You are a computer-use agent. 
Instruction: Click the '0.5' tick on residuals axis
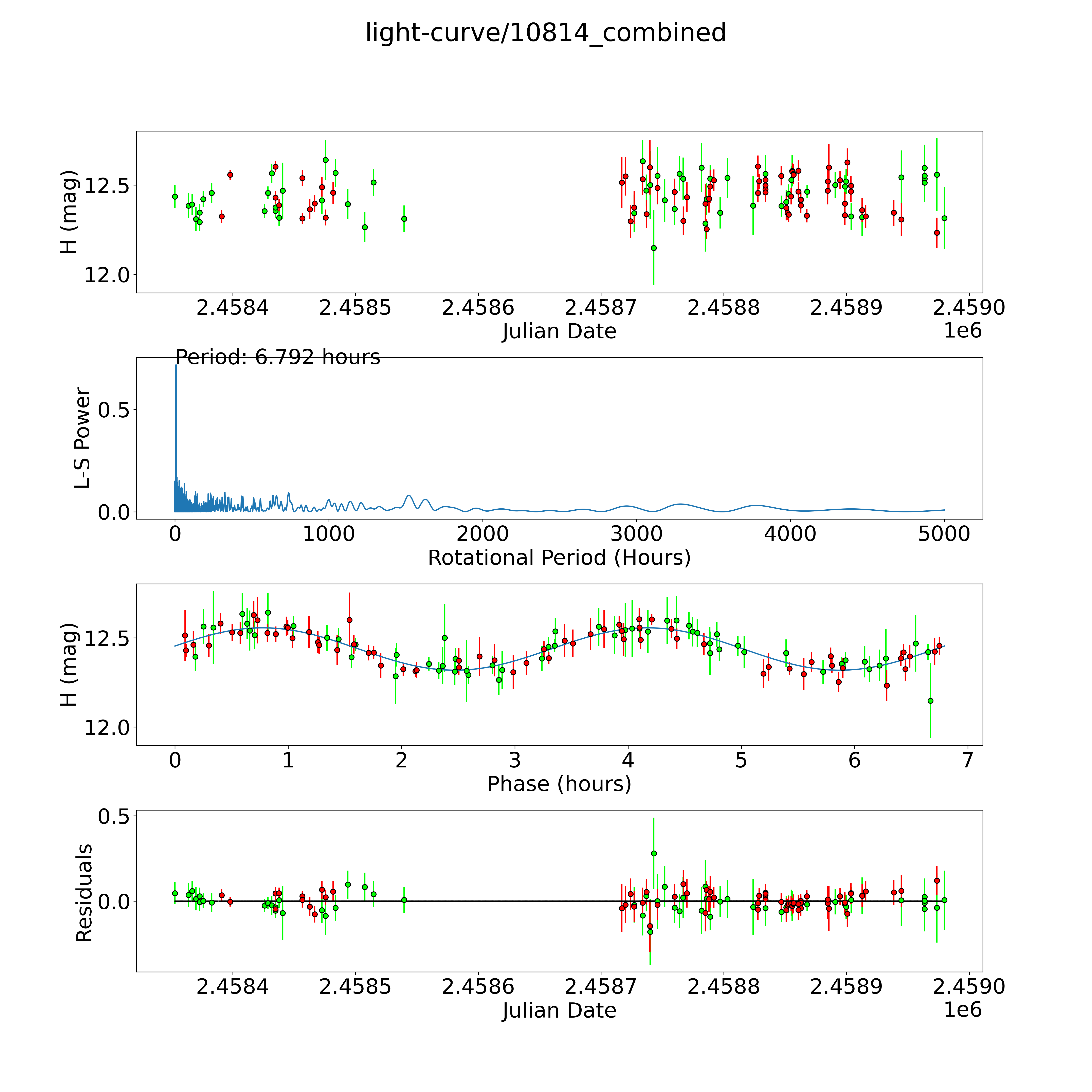tap(114, 816)
